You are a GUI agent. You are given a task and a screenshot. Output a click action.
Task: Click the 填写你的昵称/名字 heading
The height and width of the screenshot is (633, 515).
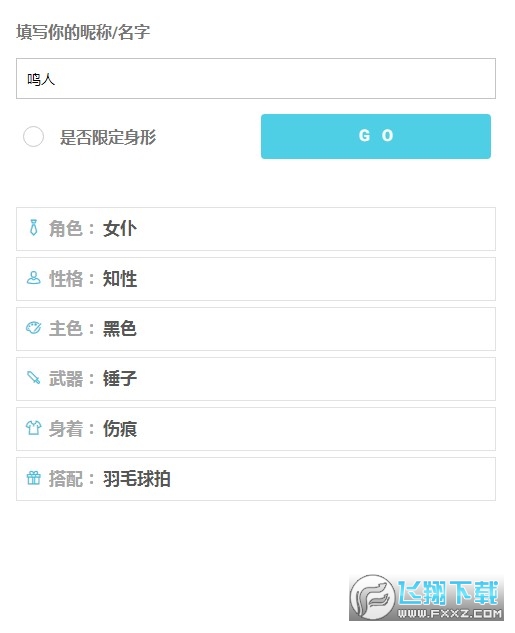point(83,32)
